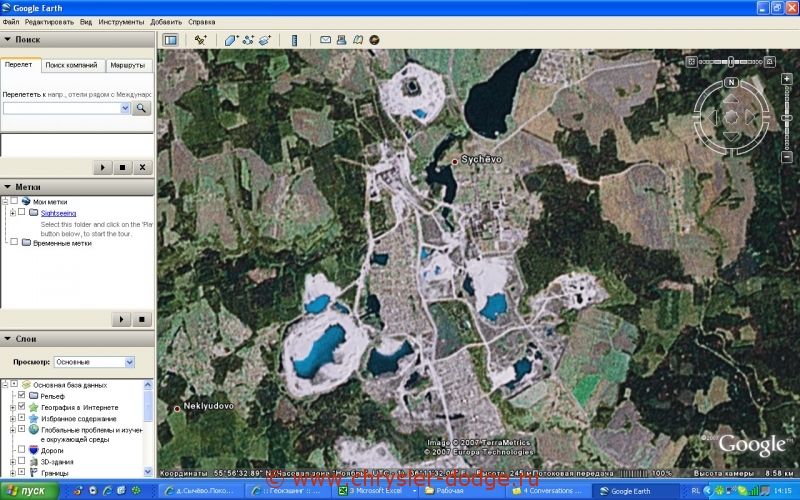This screenshot has width=800, height=500.
Task: Open the Добавить menu
Action: 166,22
